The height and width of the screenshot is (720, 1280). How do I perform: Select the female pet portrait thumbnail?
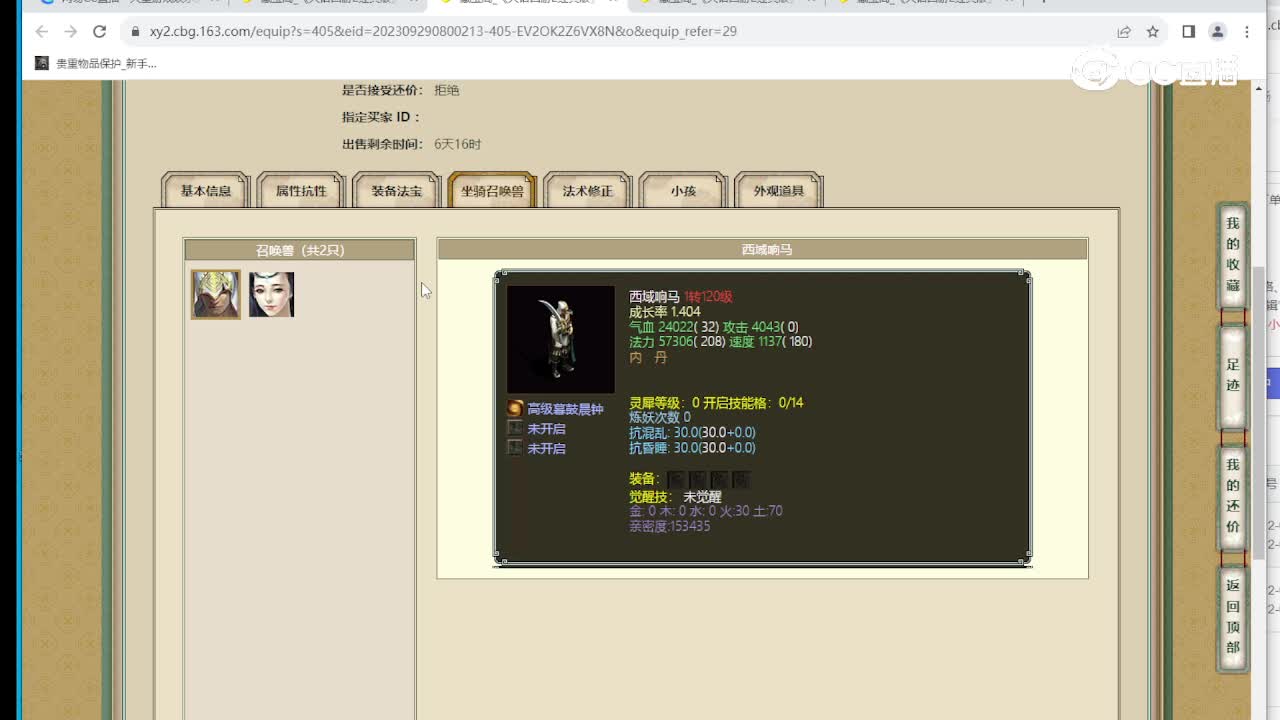[271, 294]
